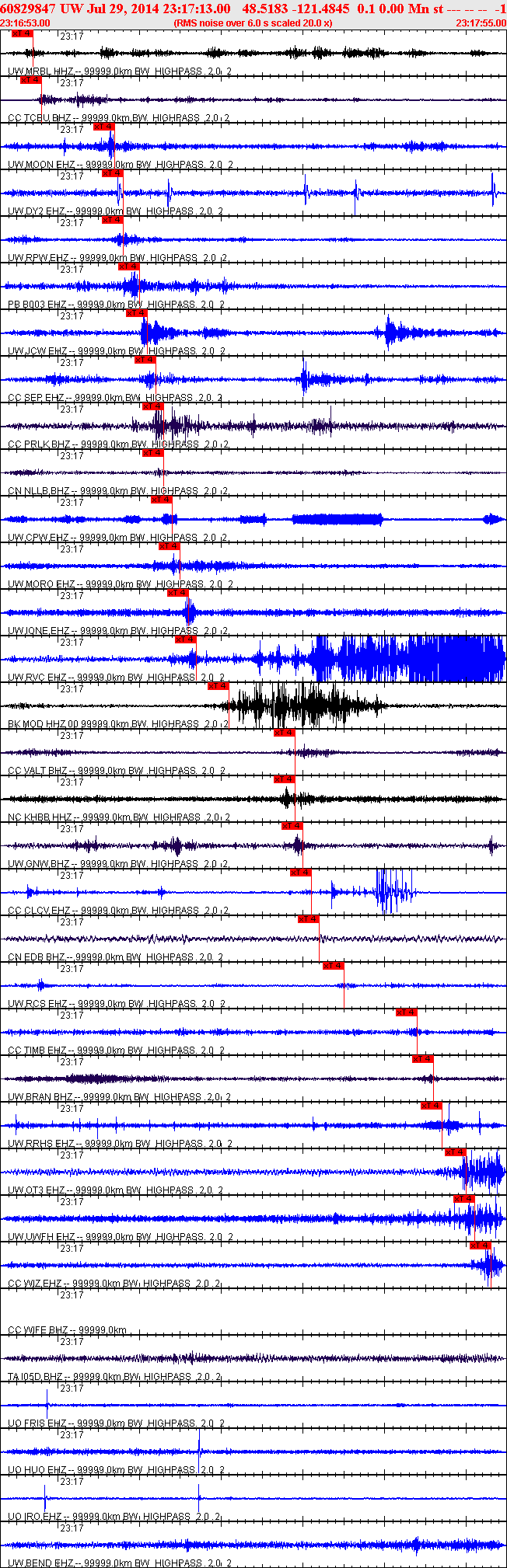Select the 'UW RVC EHZ' station label
This screenshot has height=1568, width=507.
click(37, 678)
